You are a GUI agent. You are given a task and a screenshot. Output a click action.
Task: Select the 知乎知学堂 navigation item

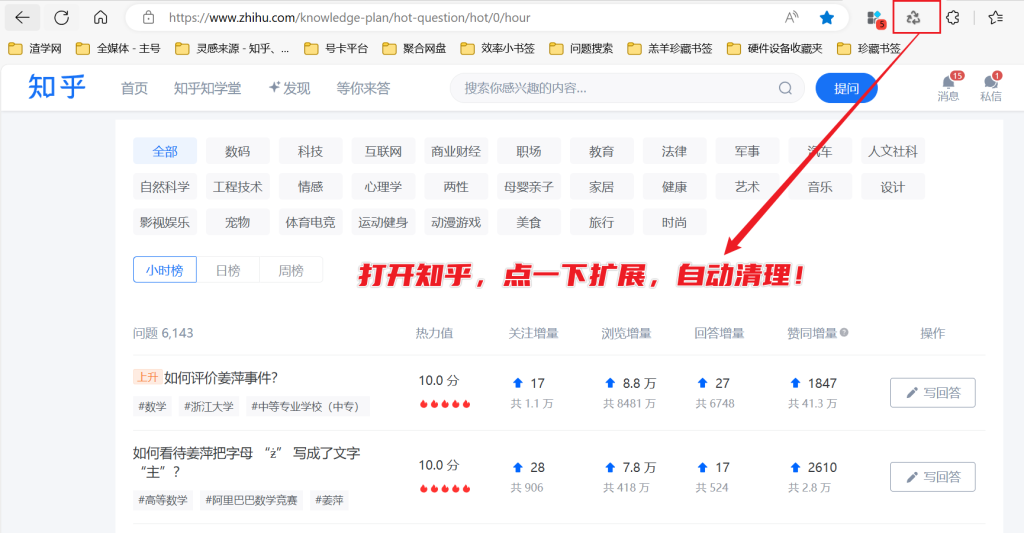click(x=208, y=88)
